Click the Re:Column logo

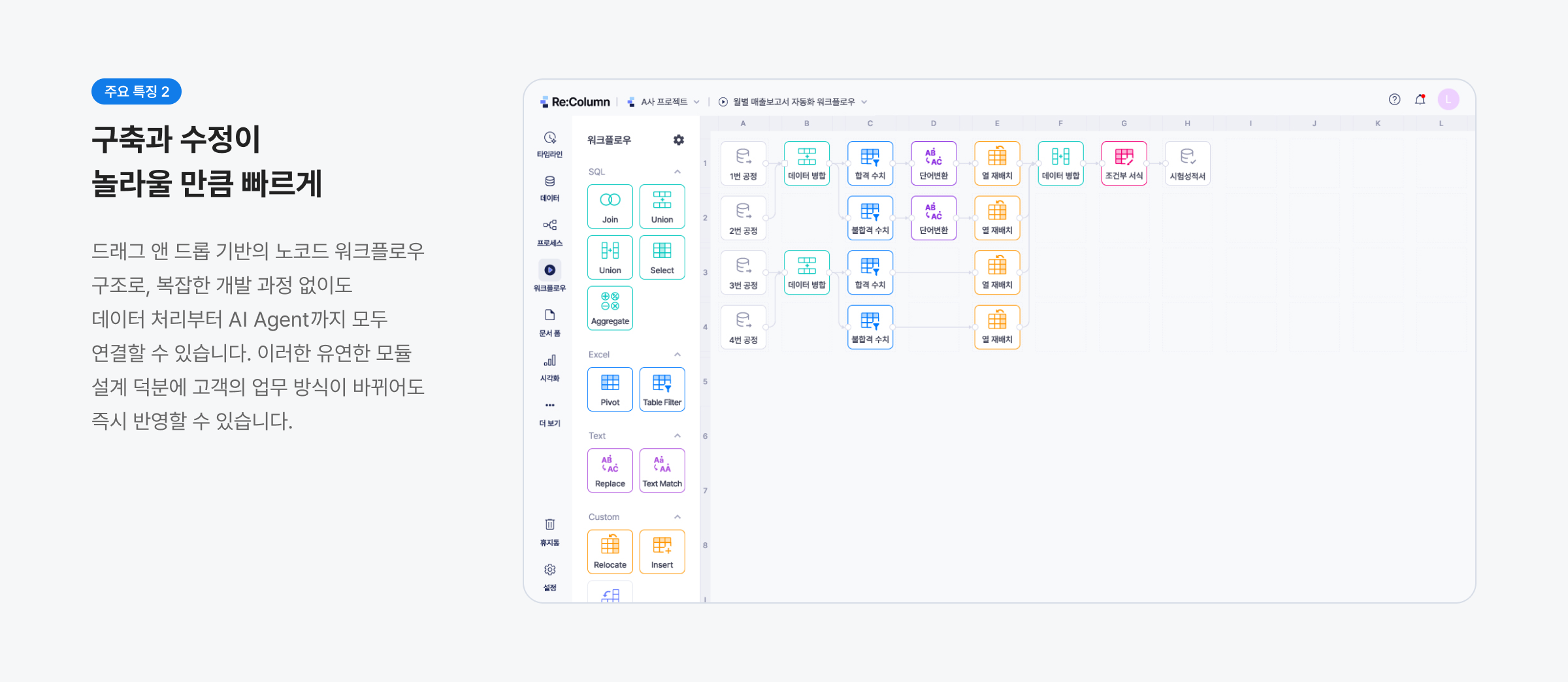575,102
